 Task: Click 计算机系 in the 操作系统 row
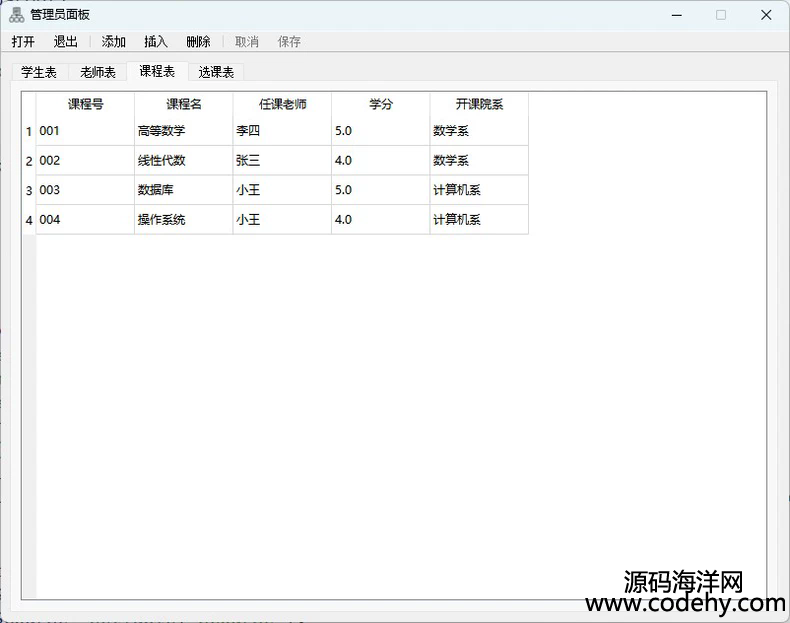(479, 220)
